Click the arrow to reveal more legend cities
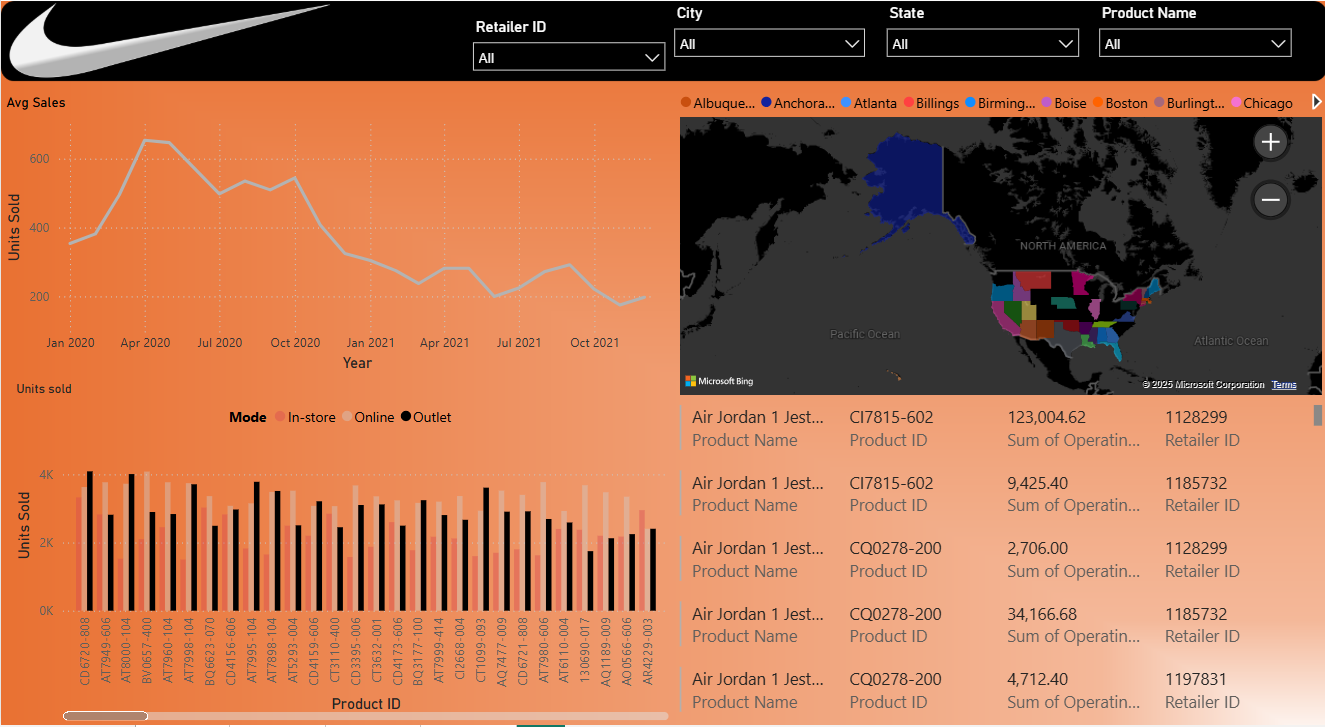Screen dimensions: 1325x727 [1316, 101]
